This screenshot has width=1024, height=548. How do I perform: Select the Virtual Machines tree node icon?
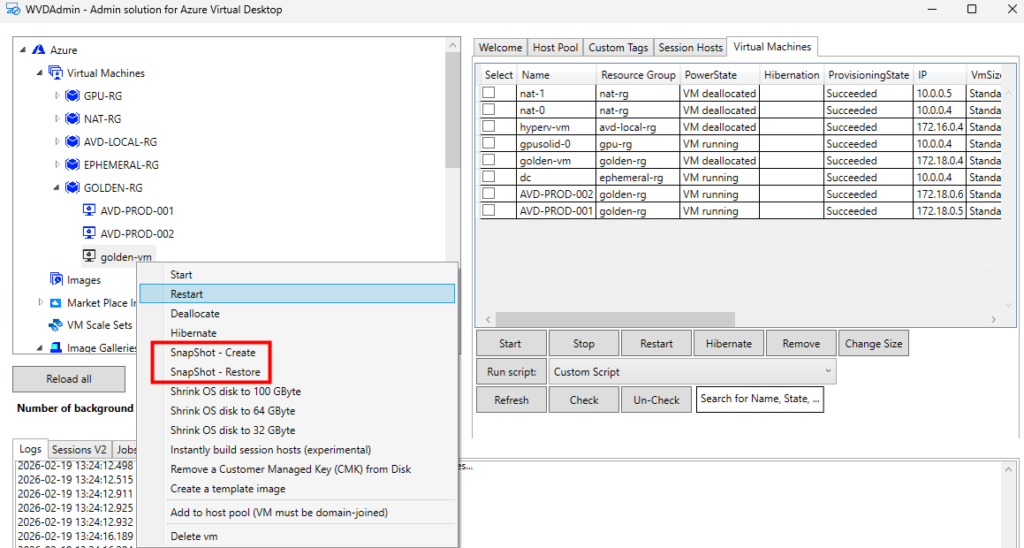pyautogui.click(x=56, y=73)
